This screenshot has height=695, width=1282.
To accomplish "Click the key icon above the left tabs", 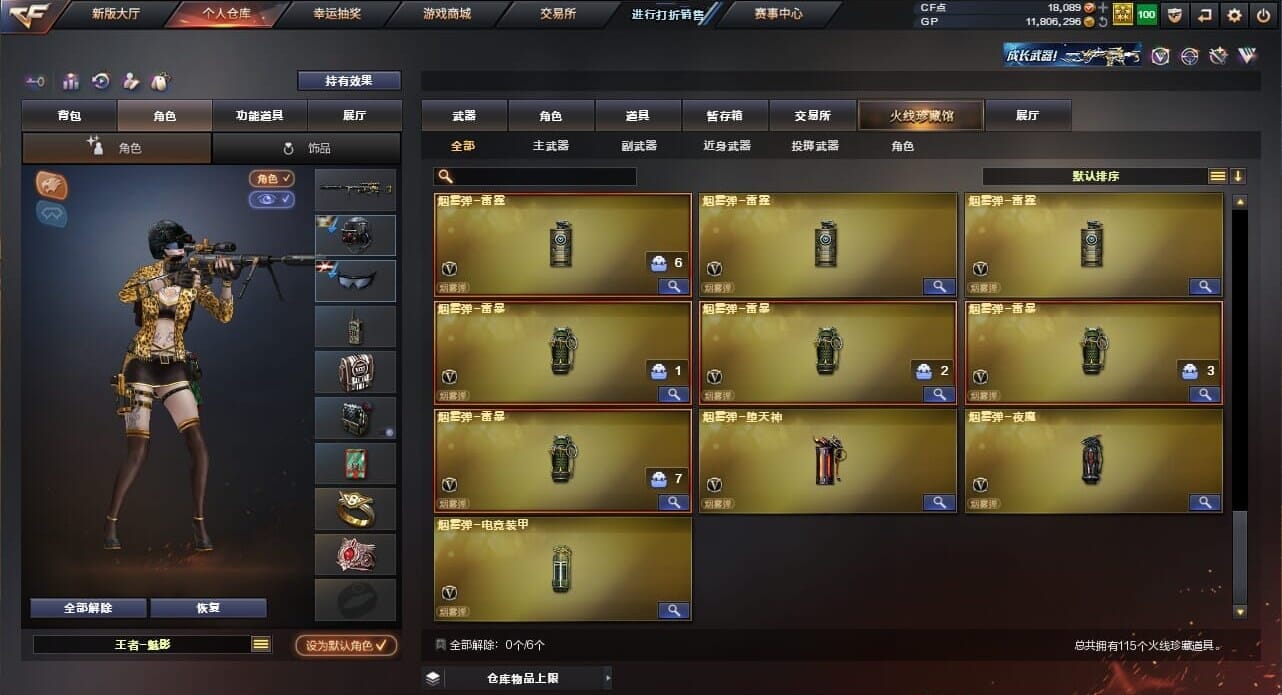I will coord(36,81).
